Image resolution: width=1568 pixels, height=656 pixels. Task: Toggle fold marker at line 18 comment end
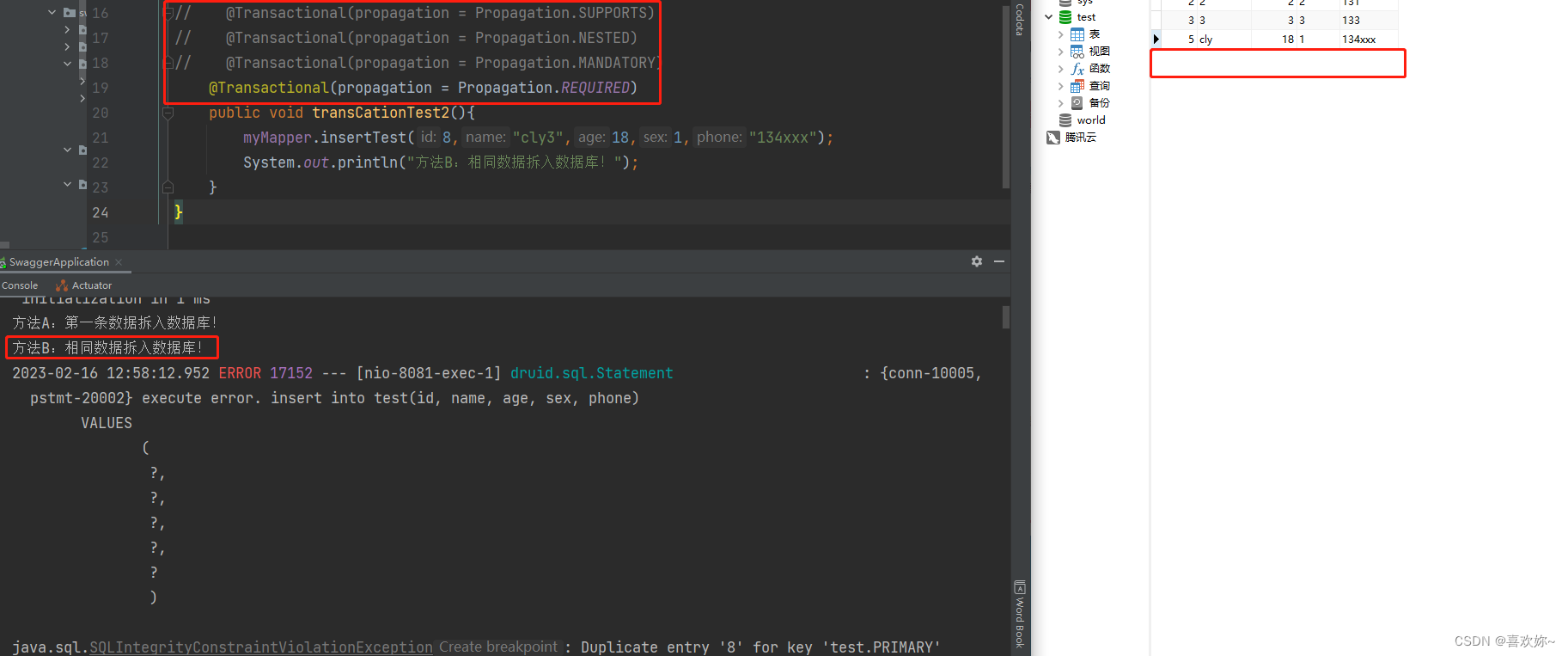point(168,63)
